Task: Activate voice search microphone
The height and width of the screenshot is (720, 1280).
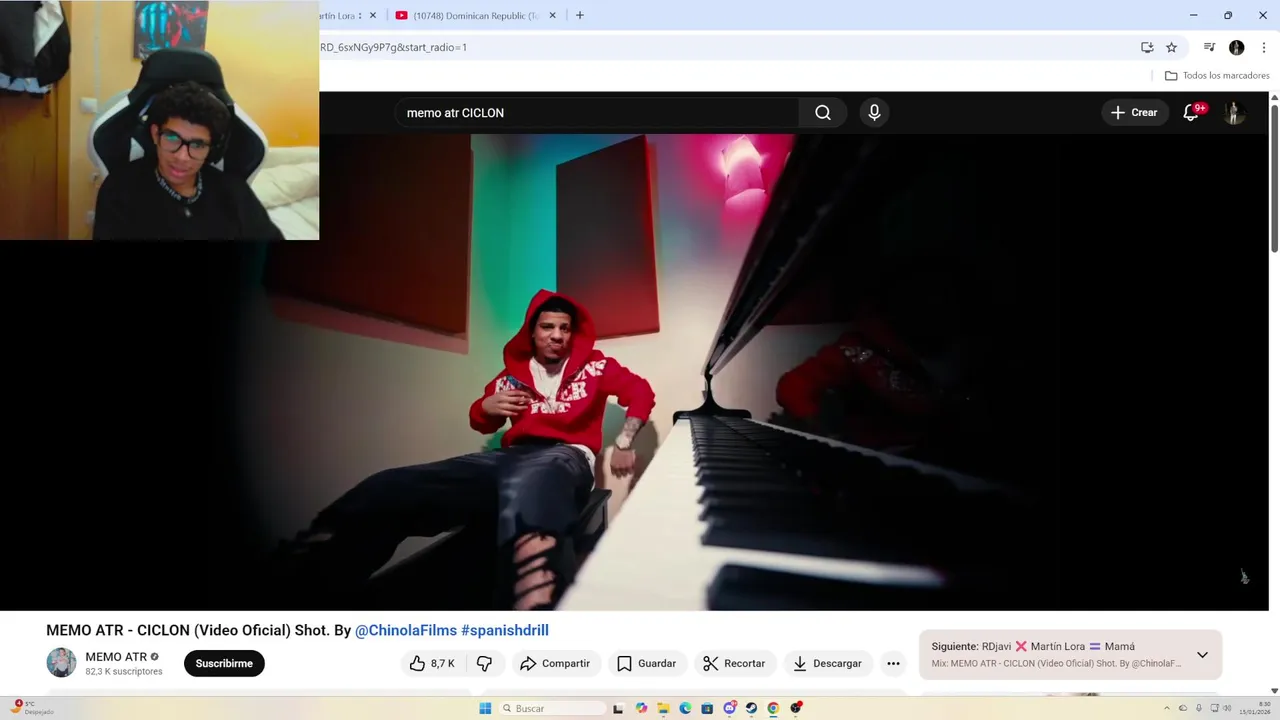Action: 874,113
